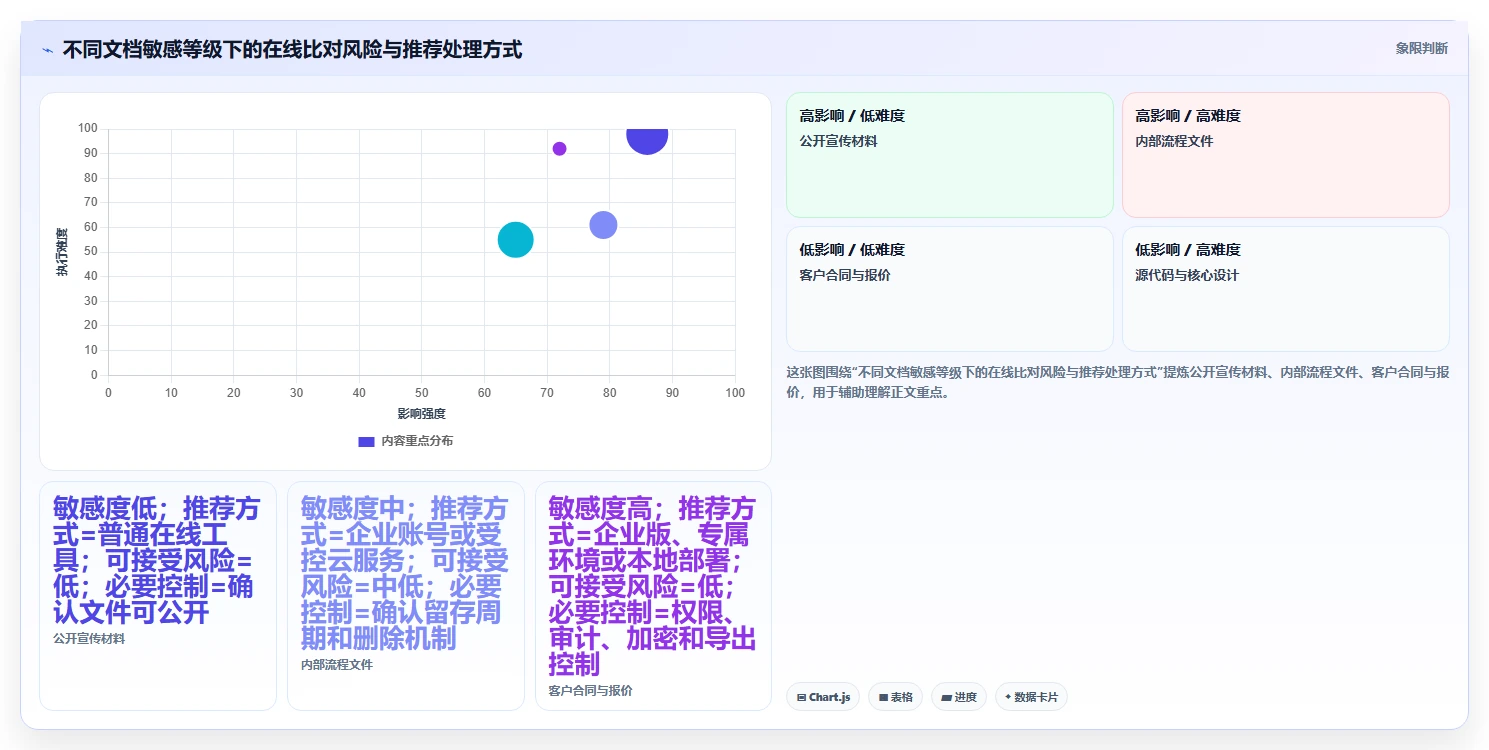Click the icon in the 进度 chip
Viewport: 1489px width, 750px height.
pos(946,698)
